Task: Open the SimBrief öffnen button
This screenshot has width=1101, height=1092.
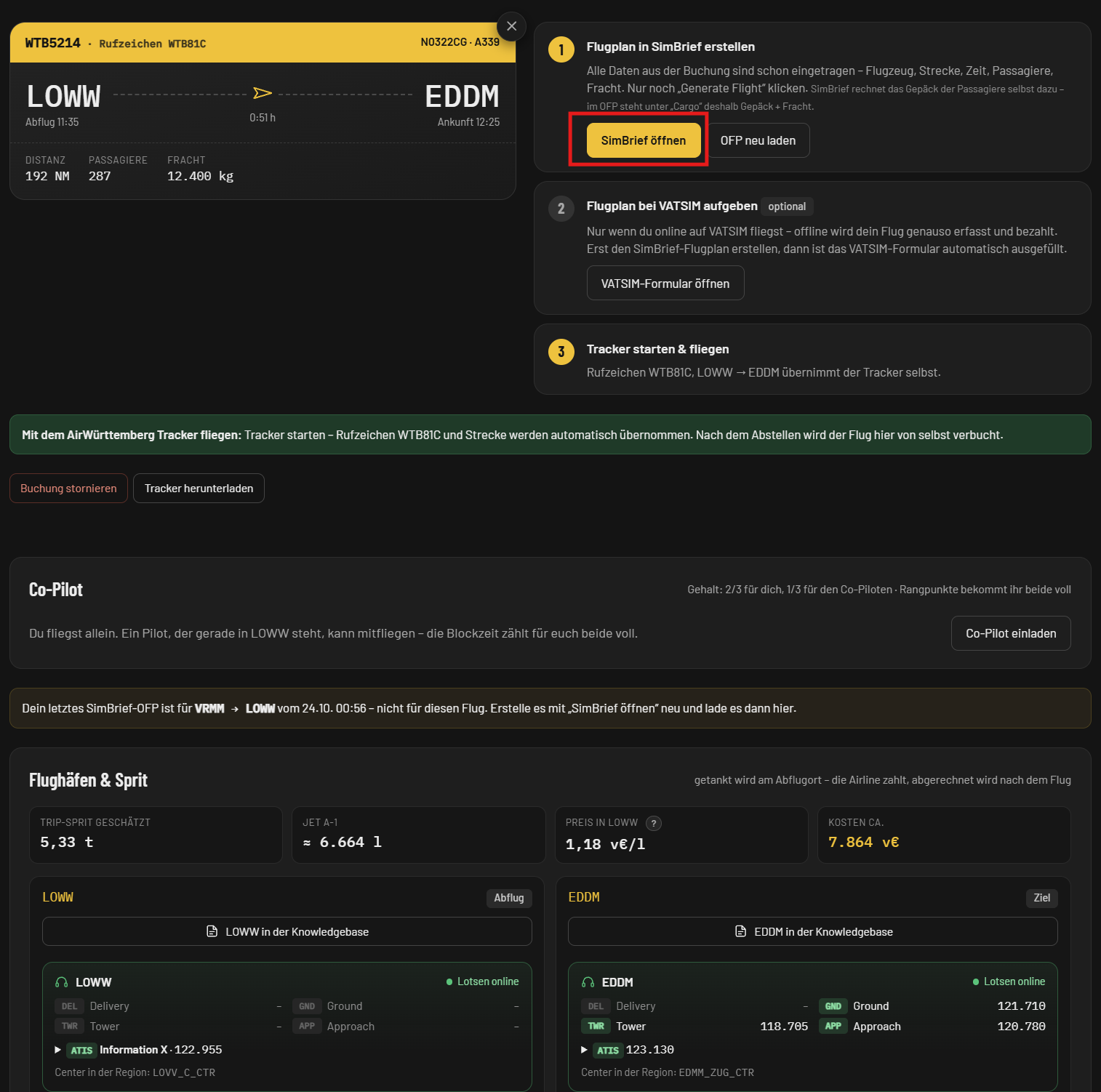Action: 644,140
